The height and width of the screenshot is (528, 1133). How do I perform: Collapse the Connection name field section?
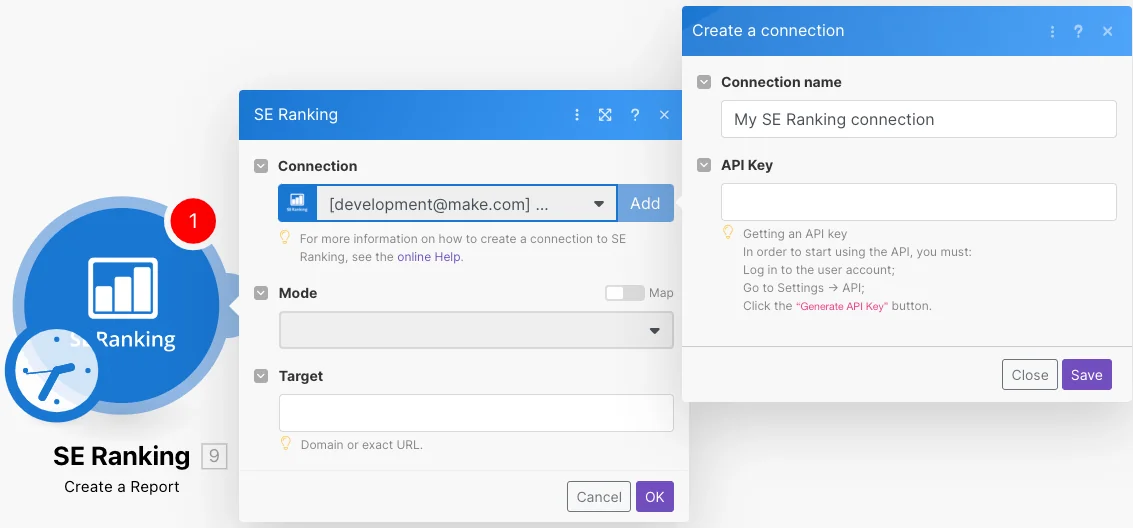point(704,82)
